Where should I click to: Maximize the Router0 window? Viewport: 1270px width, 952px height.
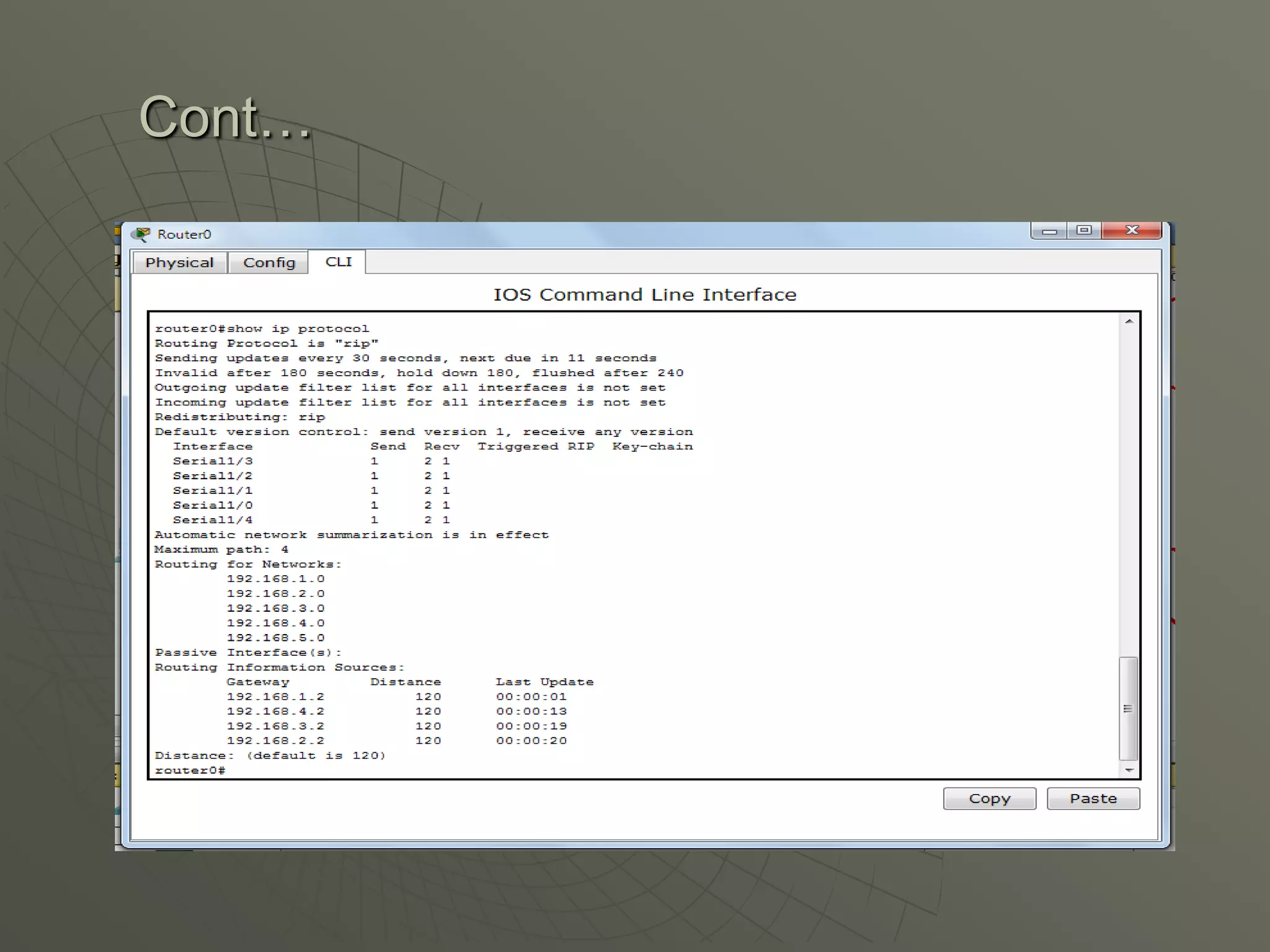point(1084,231)
